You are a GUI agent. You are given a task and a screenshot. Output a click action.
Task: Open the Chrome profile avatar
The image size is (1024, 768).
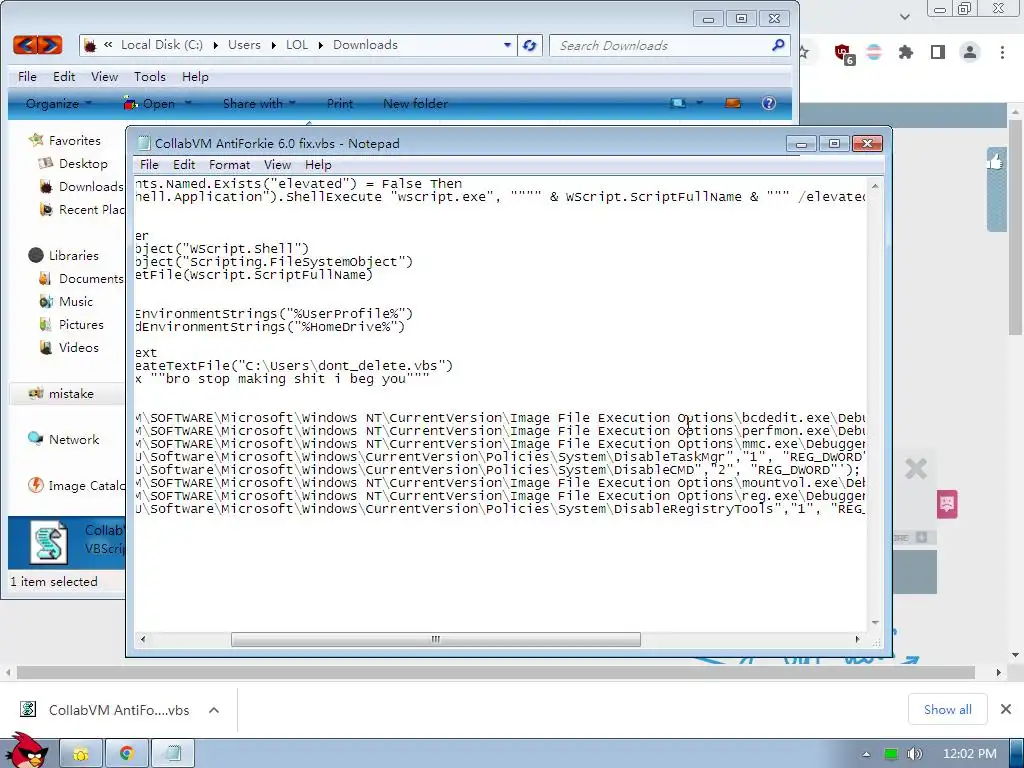(x=970, y=52)
